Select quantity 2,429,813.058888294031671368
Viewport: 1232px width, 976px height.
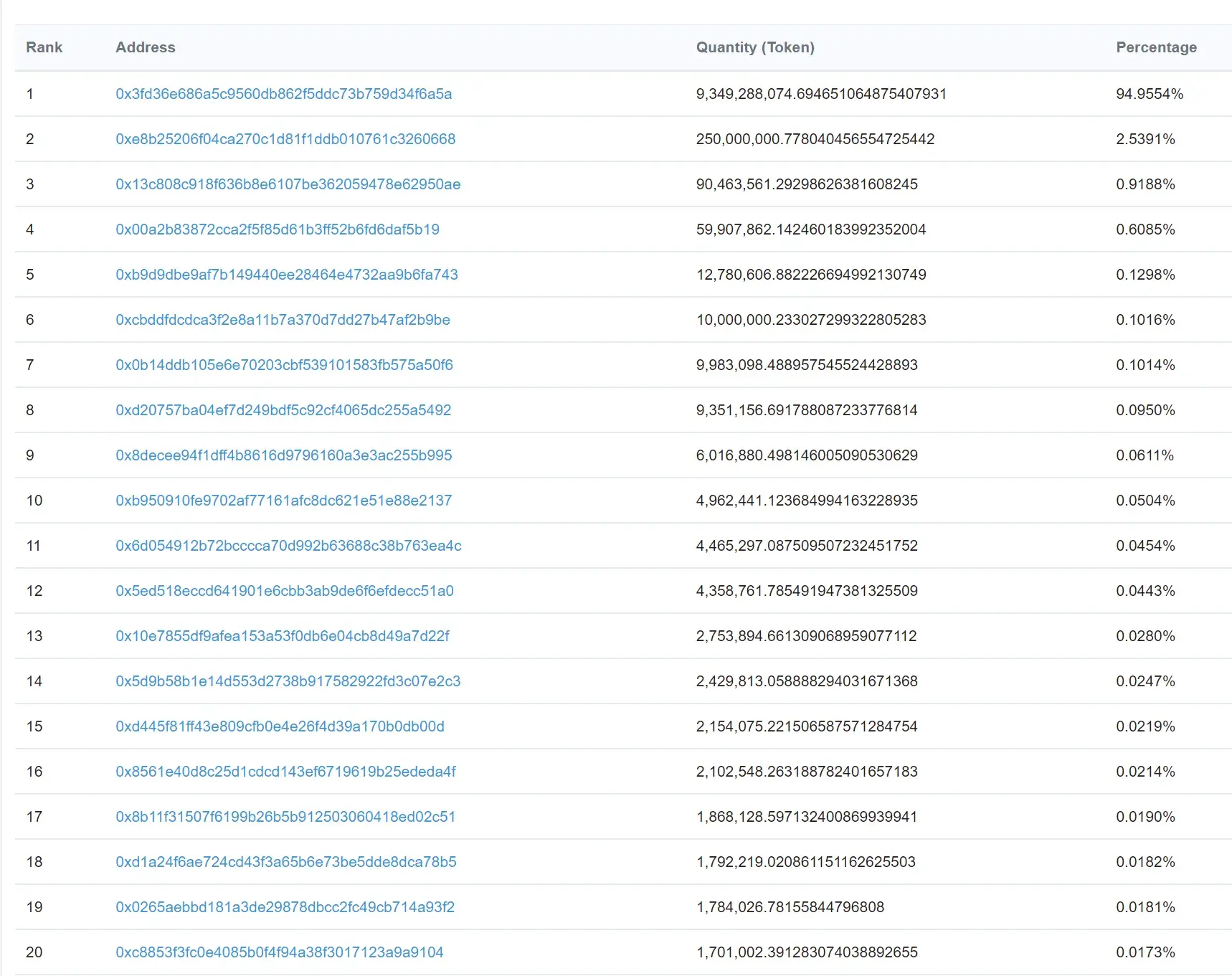pos(807,681)
